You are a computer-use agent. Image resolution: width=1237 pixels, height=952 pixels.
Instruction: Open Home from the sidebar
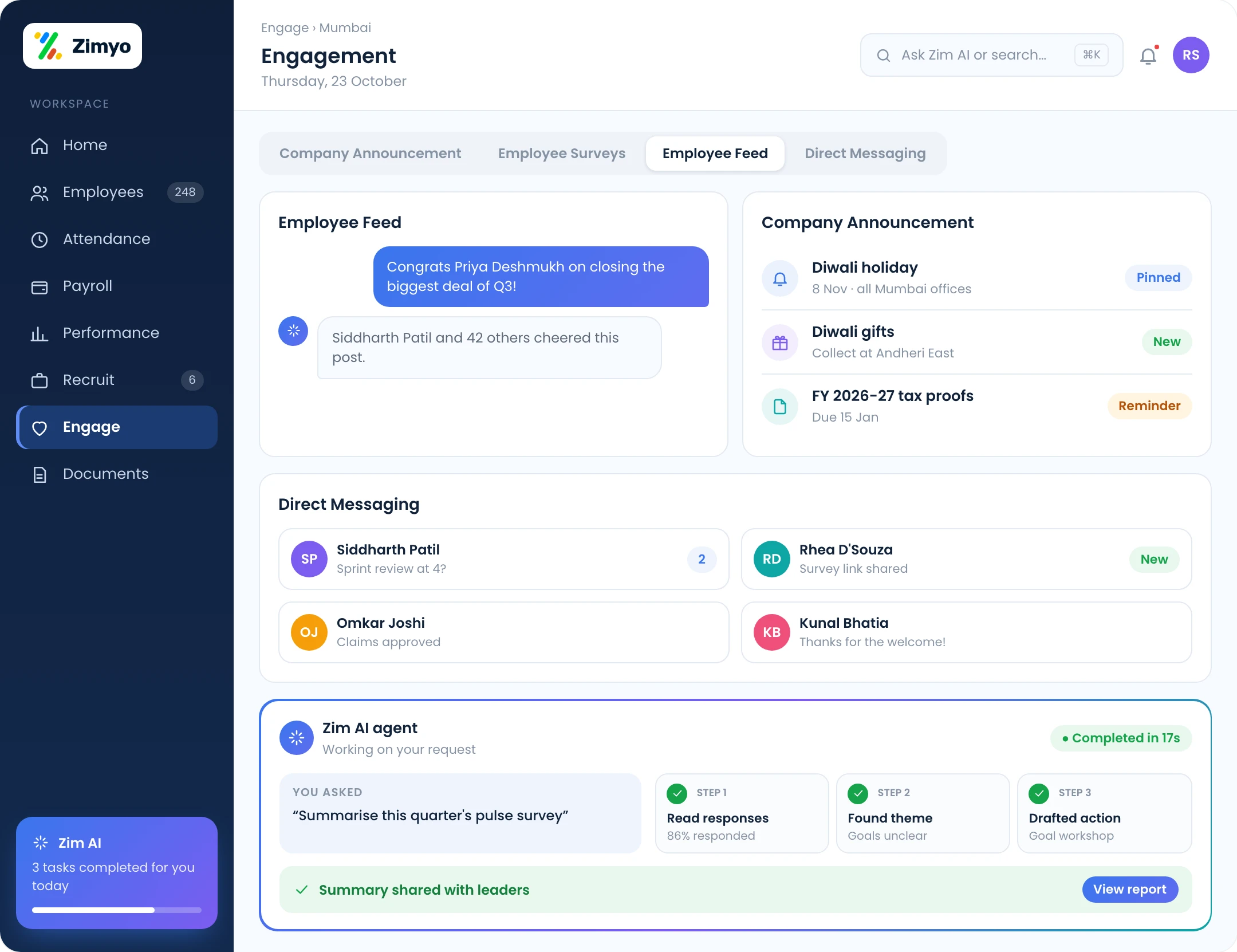coord(117,145)
